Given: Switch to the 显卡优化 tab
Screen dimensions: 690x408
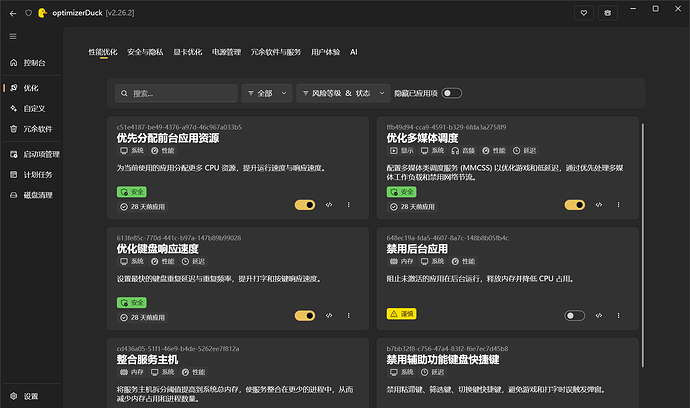Looking at the screenshot, I should 187,52.
